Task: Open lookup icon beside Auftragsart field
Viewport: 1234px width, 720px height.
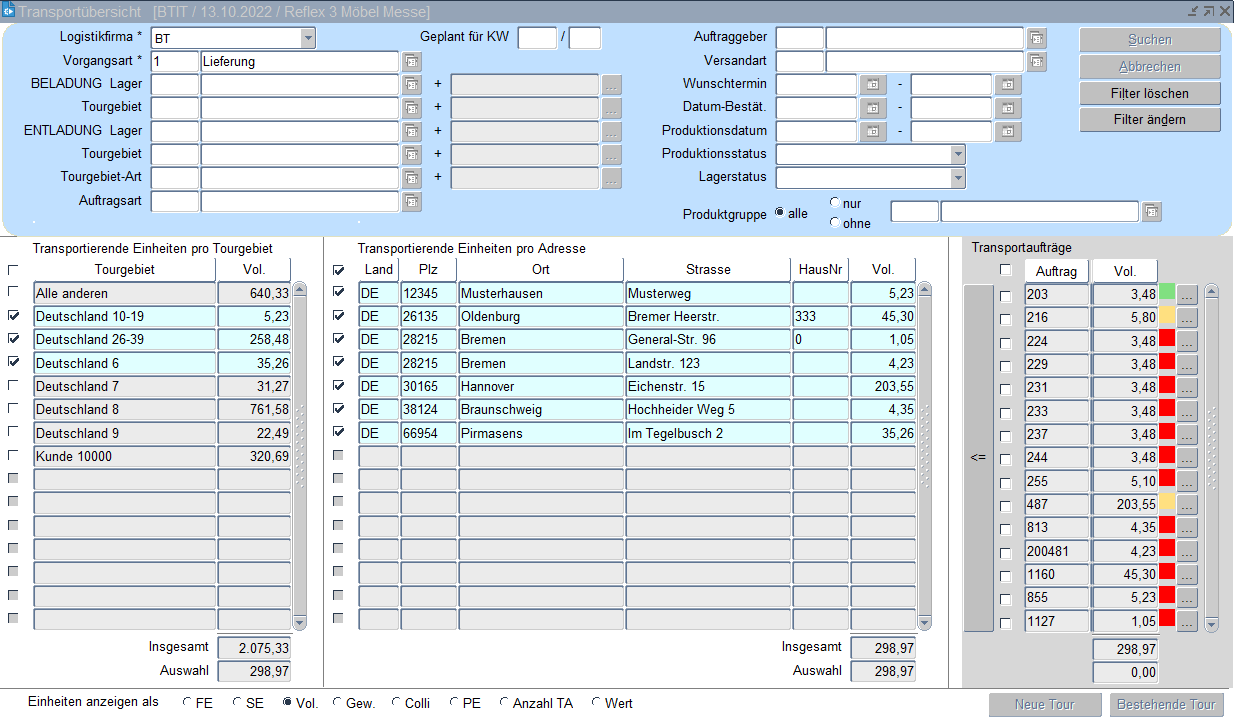Action: tap(412, 202)
